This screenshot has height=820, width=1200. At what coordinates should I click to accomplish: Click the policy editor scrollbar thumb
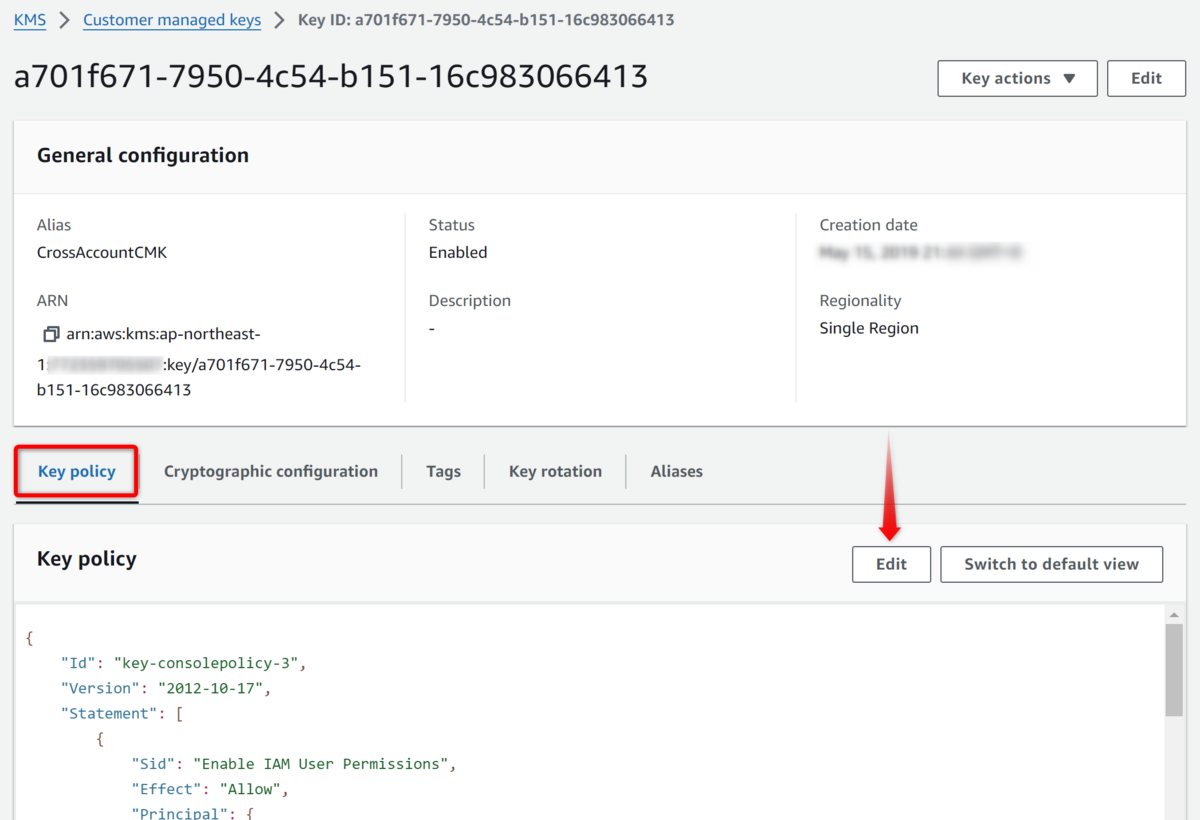tap(1174, 670)
